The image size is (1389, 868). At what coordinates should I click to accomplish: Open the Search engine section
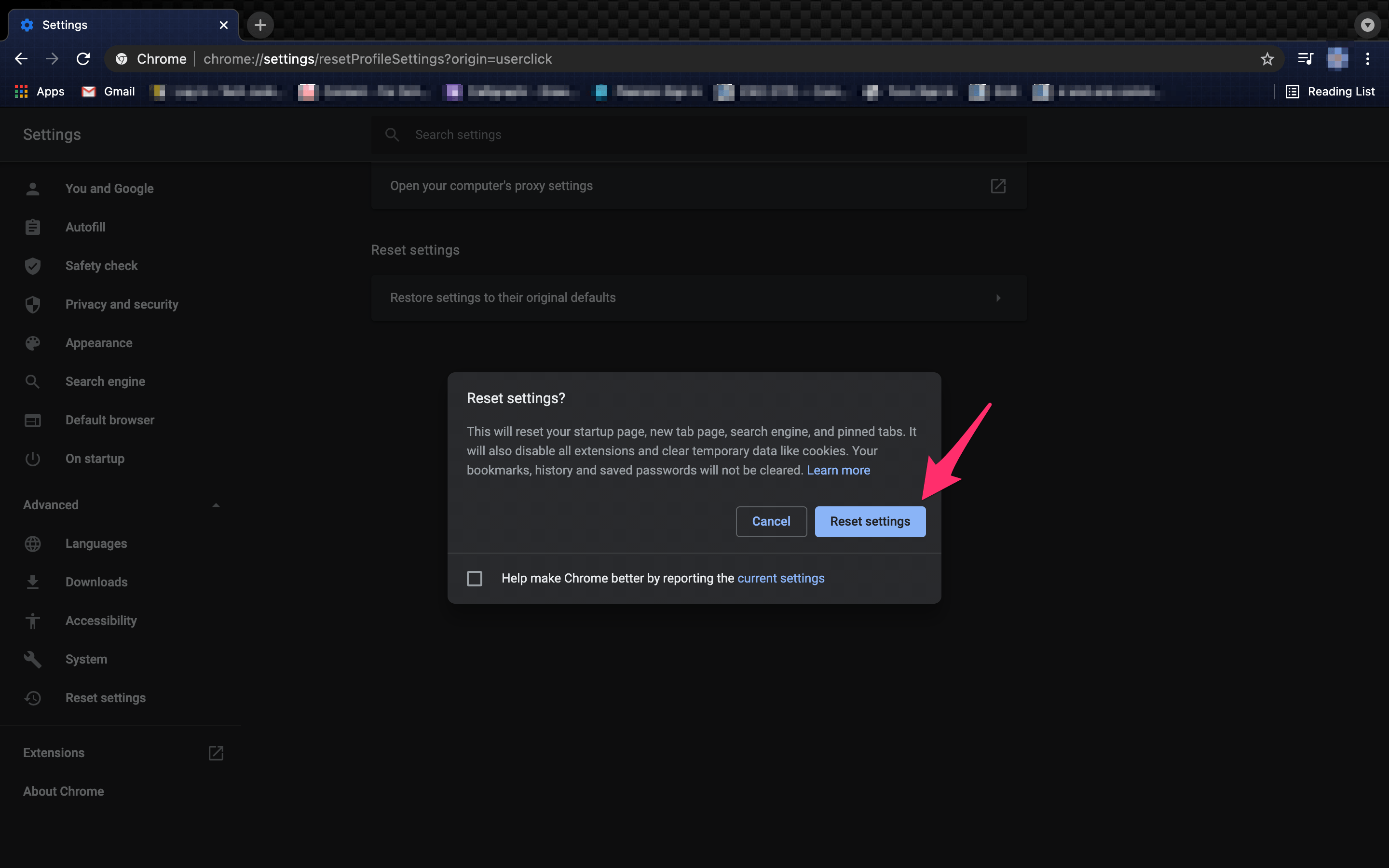[105, 381]
